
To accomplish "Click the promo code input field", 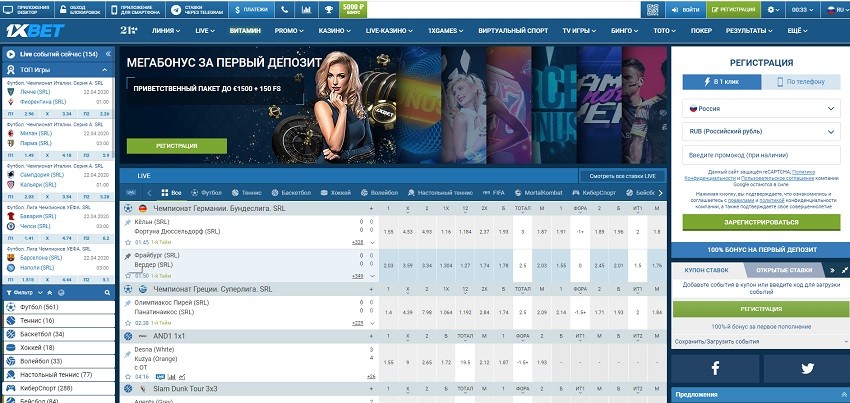I will pyautogui.click(x=761, y=155).
